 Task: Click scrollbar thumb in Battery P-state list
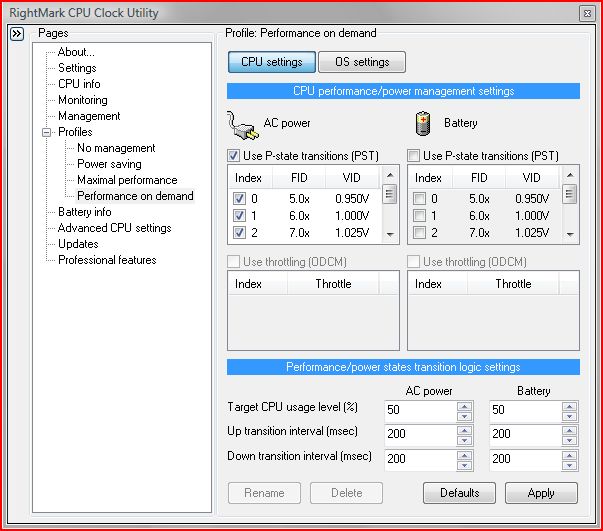point(570,194)
